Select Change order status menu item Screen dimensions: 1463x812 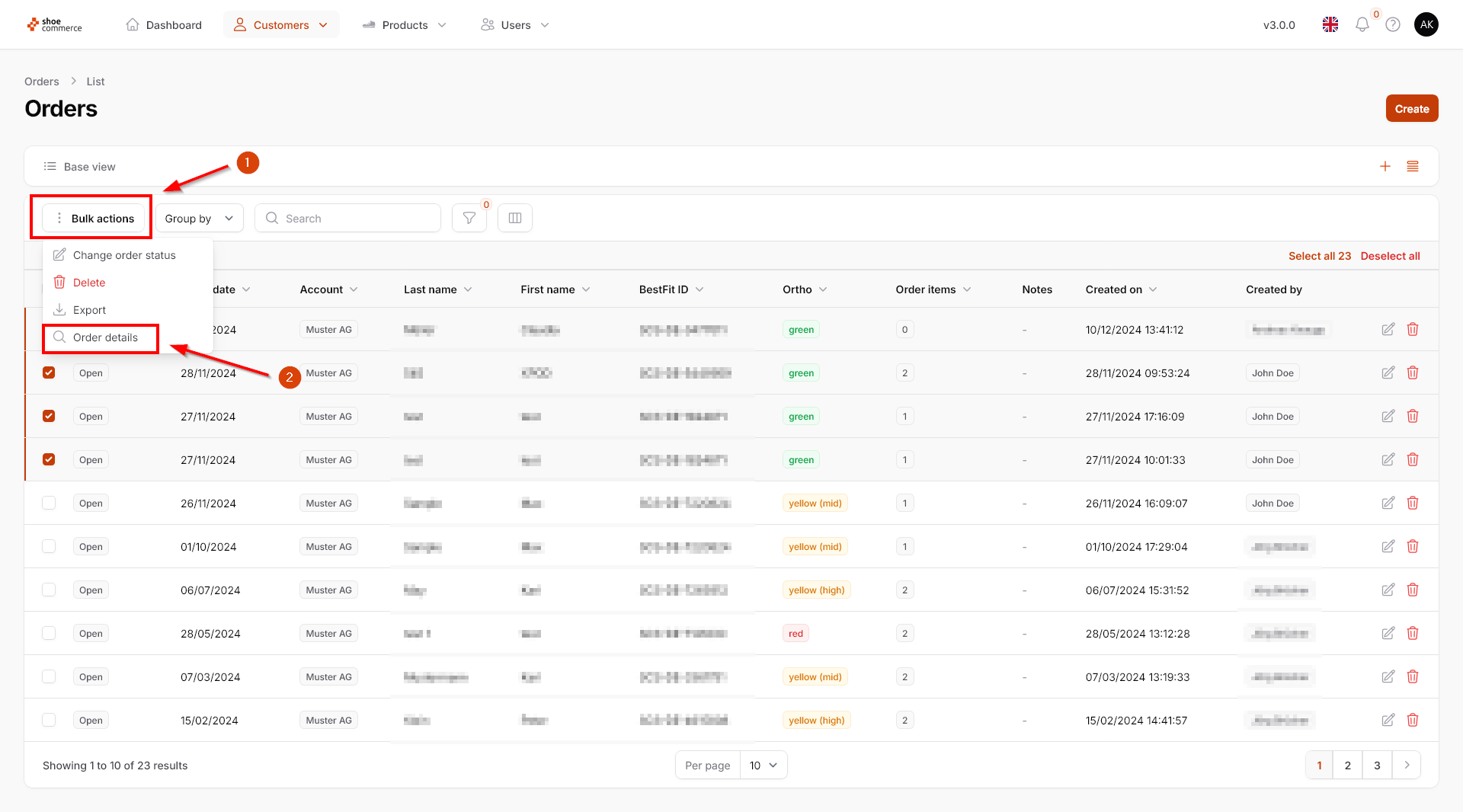124,255
